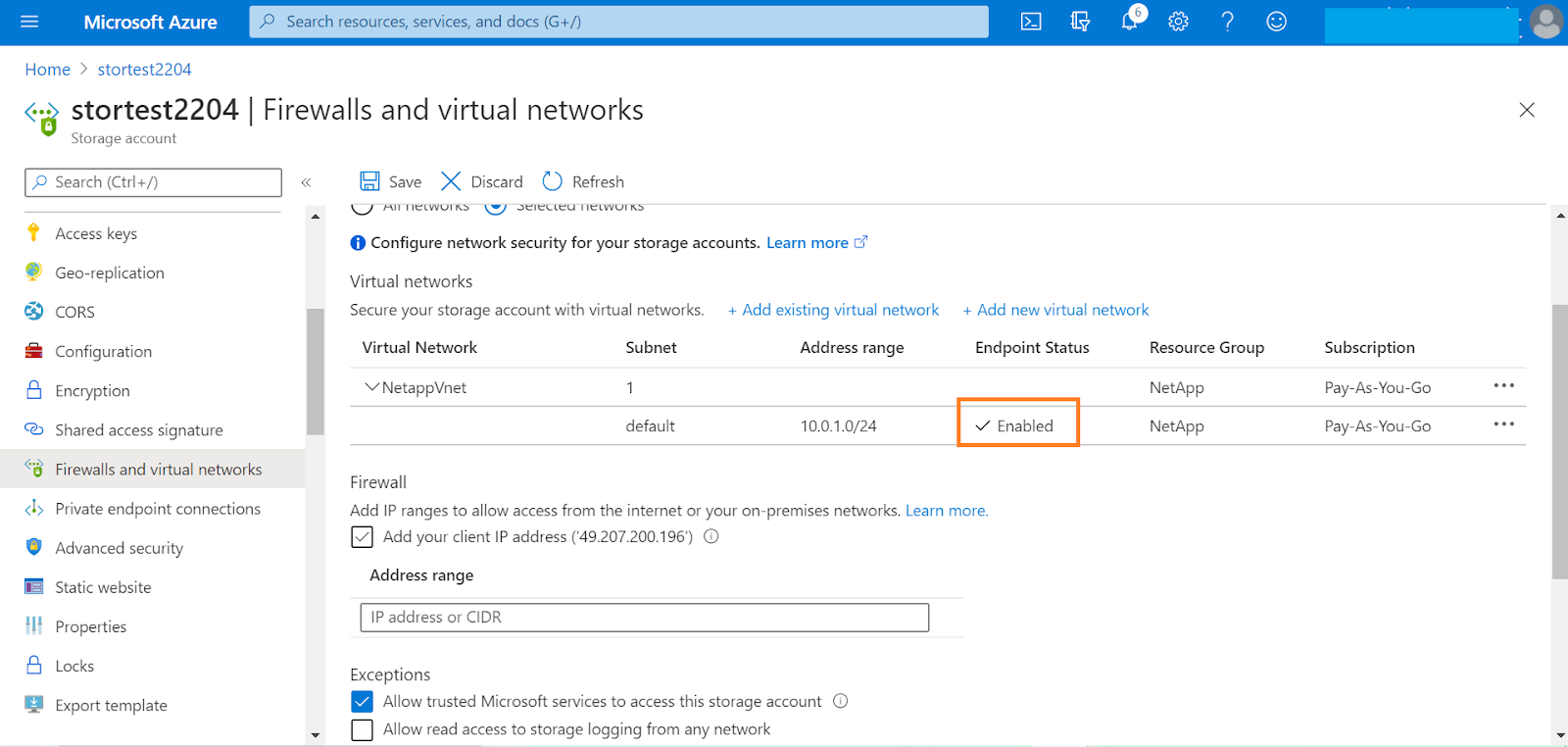Screen dimensions: 1568x747
Task: Refresh the firewall settings page
Action: tap(584, 181)
